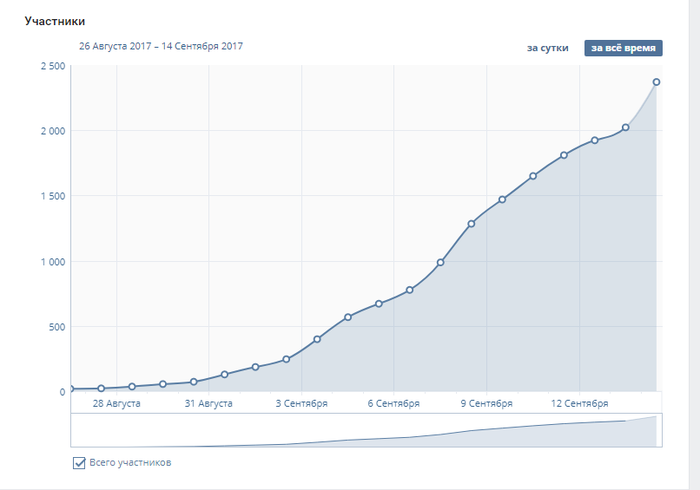The image size is (700, 490).
Task: Click the "28 Августа" axis label
Action: point(117,404)
